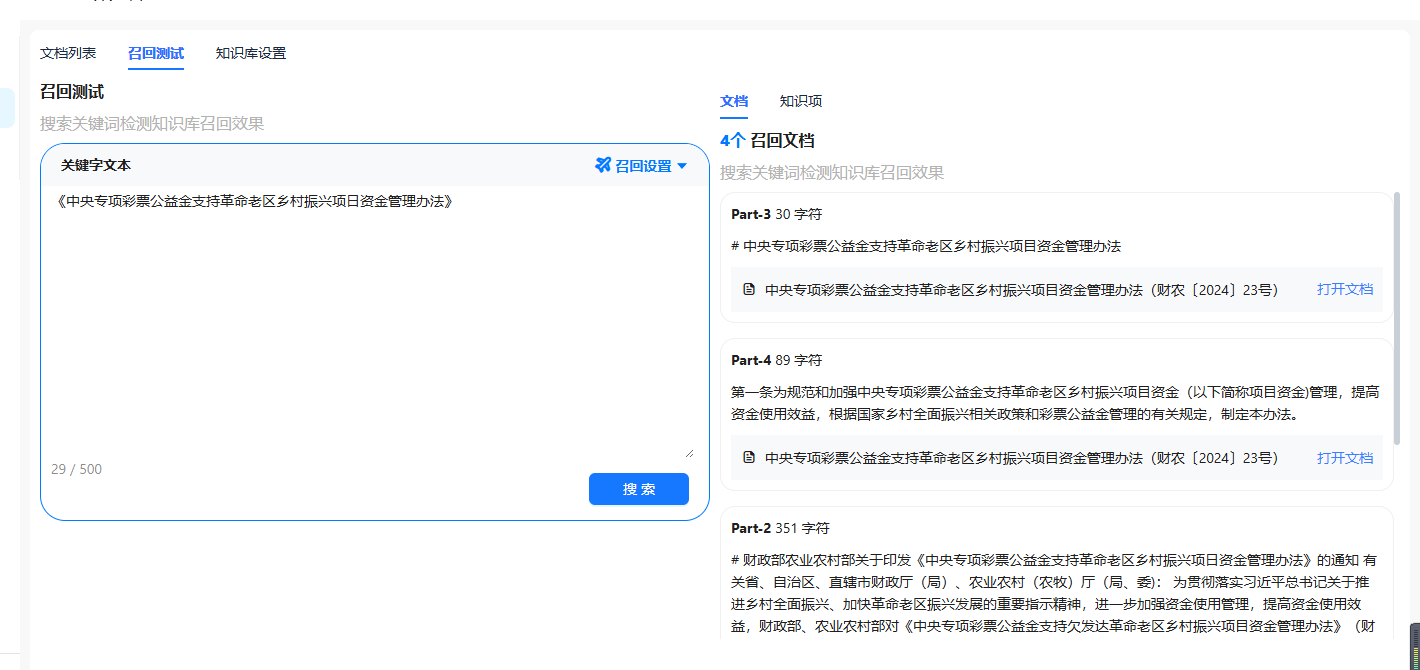Switch to the 文档列表 tab
The image size is (1420, 670).
click(68, 53)
